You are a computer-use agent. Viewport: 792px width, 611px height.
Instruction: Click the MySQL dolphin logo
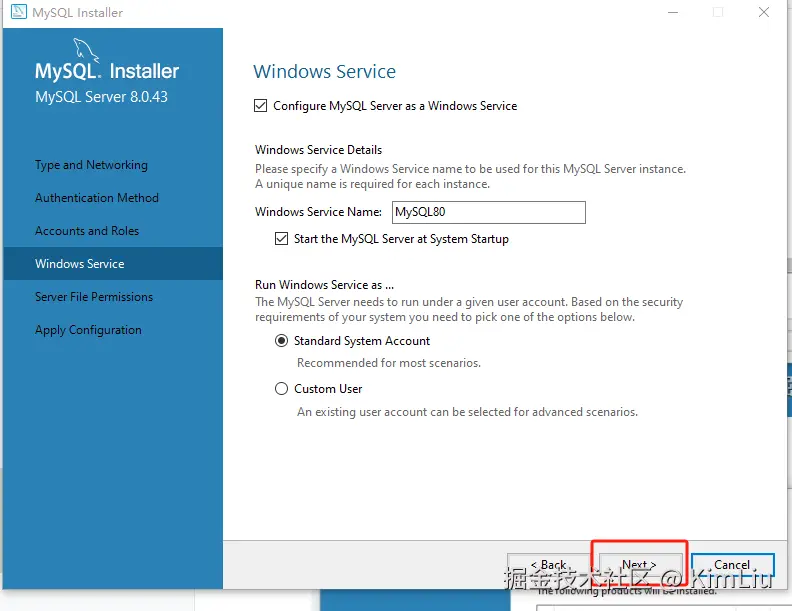[x=86, y=50]
